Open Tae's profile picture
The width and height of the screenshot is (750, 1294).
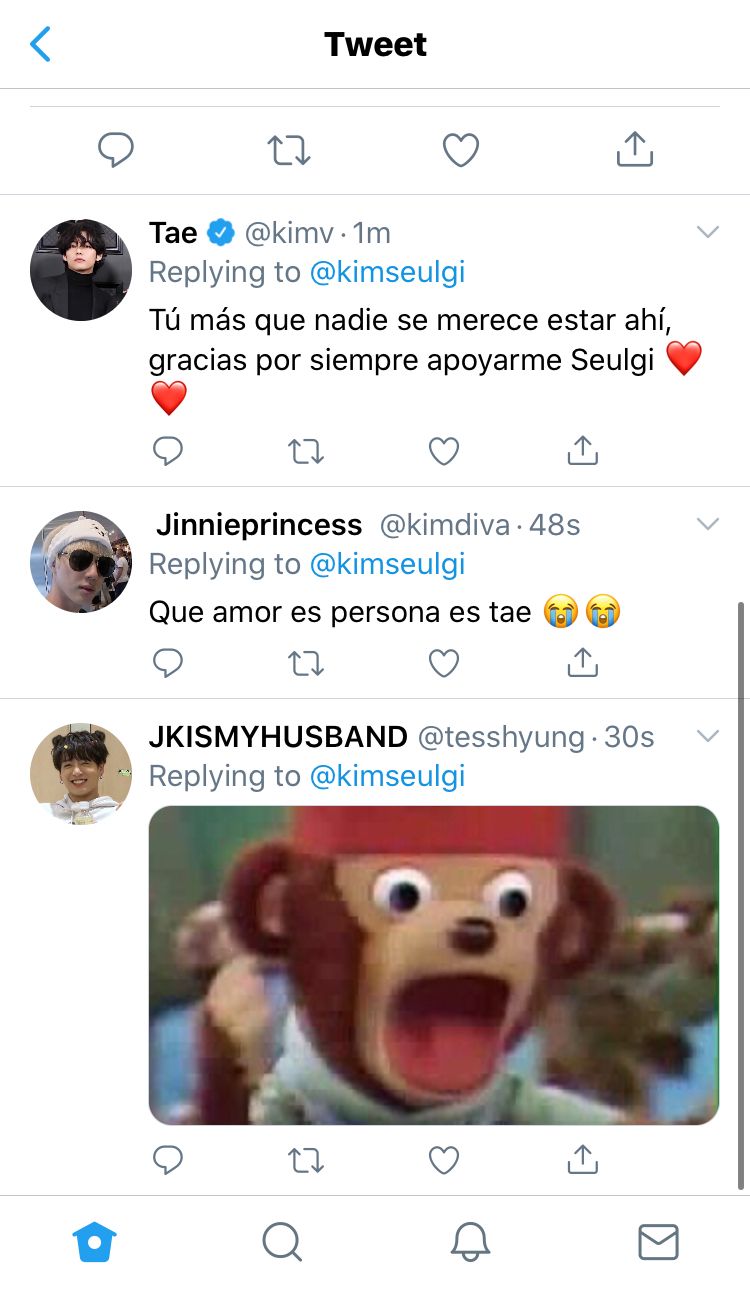pos(81,270)
